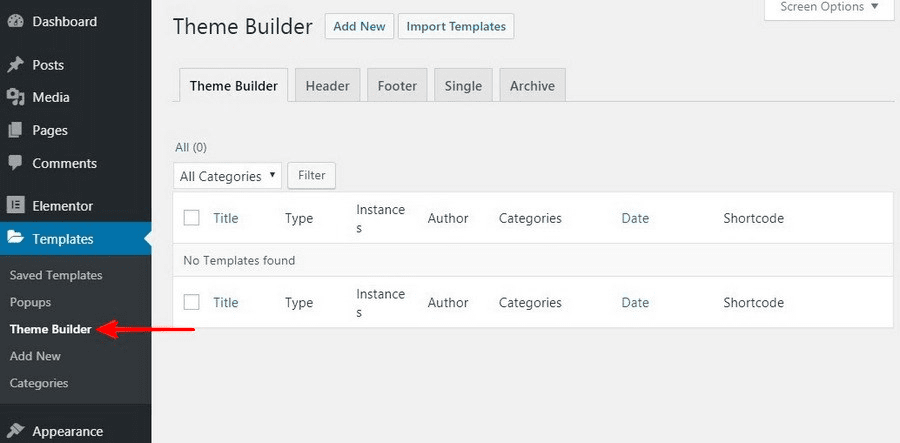Click the Theme Builder page heading

[x=243, y=26]
